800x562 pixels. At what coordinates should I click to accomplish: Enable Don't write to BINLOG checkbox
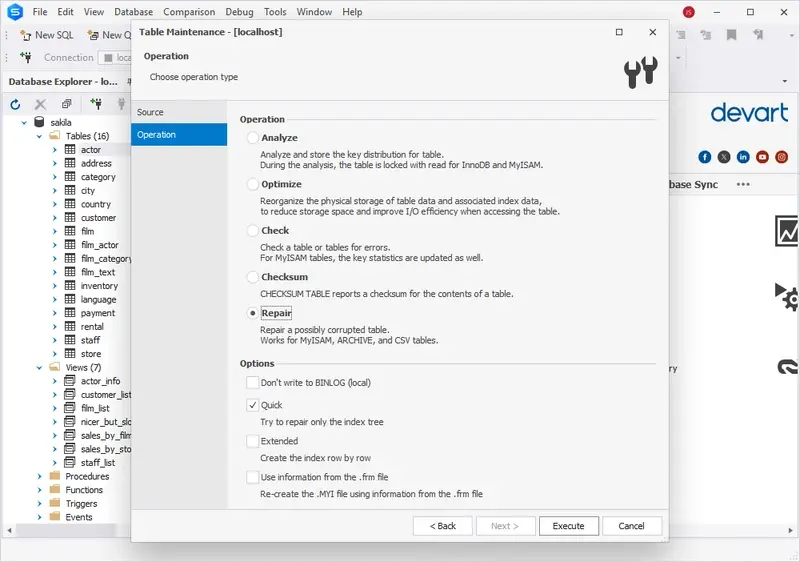point(253,382)
